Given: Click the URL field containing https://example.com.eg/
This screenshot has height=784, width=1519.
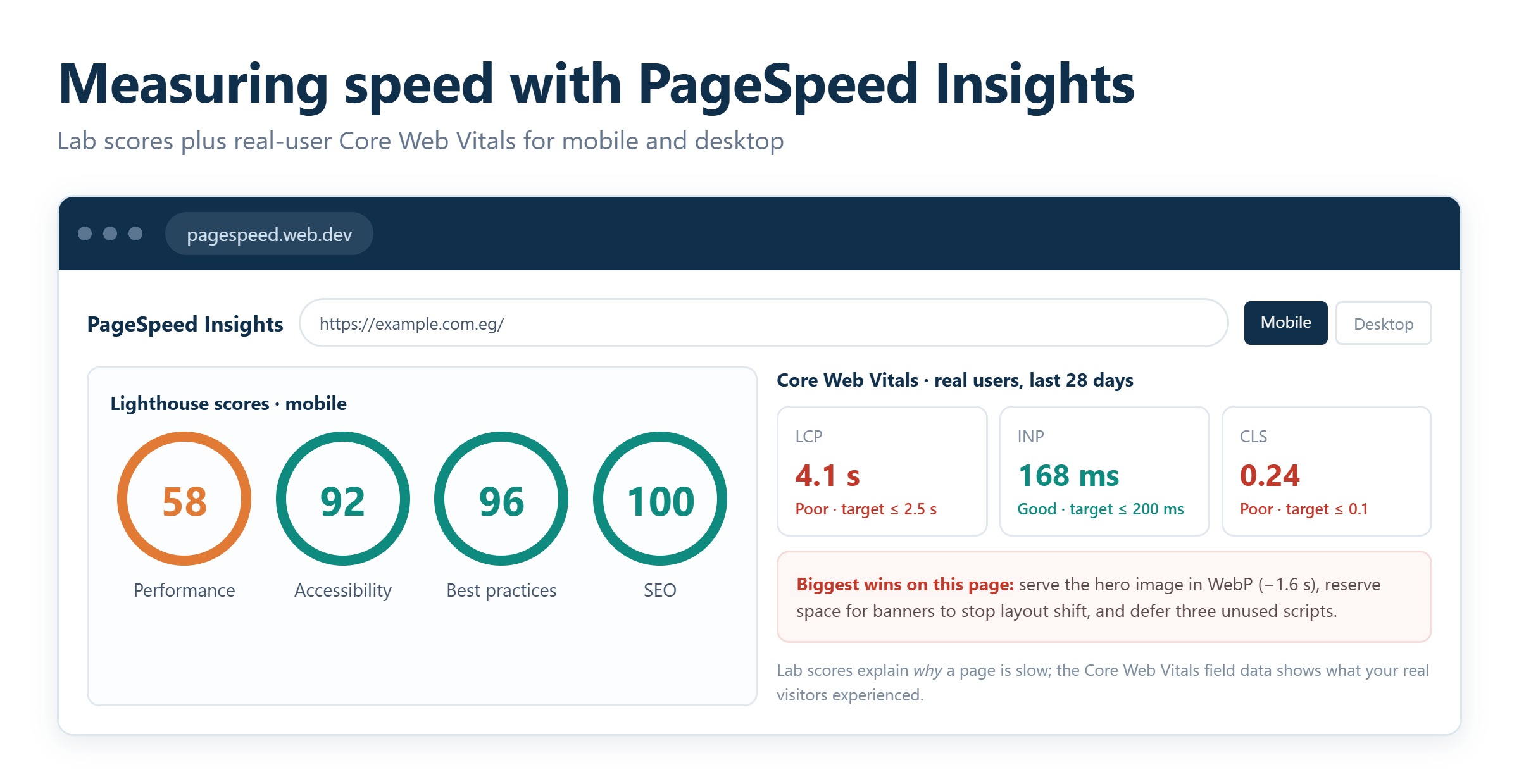Looking at the screenshot, I should [x=763, y=323].
